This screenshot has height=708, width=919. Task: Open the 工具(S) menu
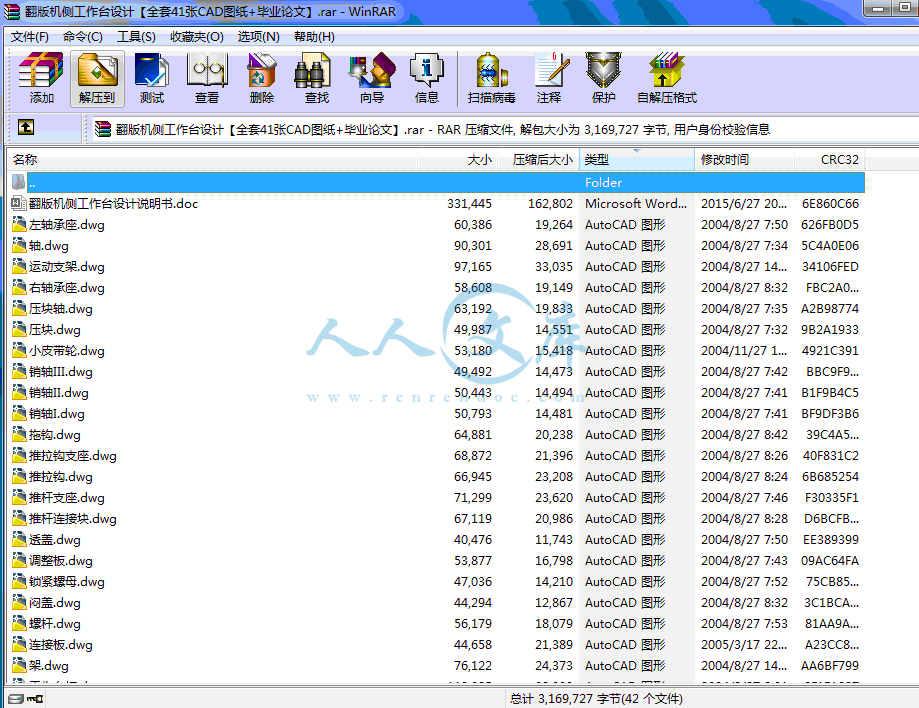point(137,37)
